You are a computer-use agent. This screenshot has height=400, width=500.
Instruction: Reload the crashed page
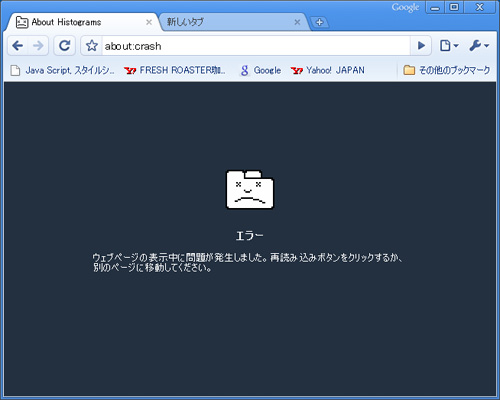[x=65, y=45]
